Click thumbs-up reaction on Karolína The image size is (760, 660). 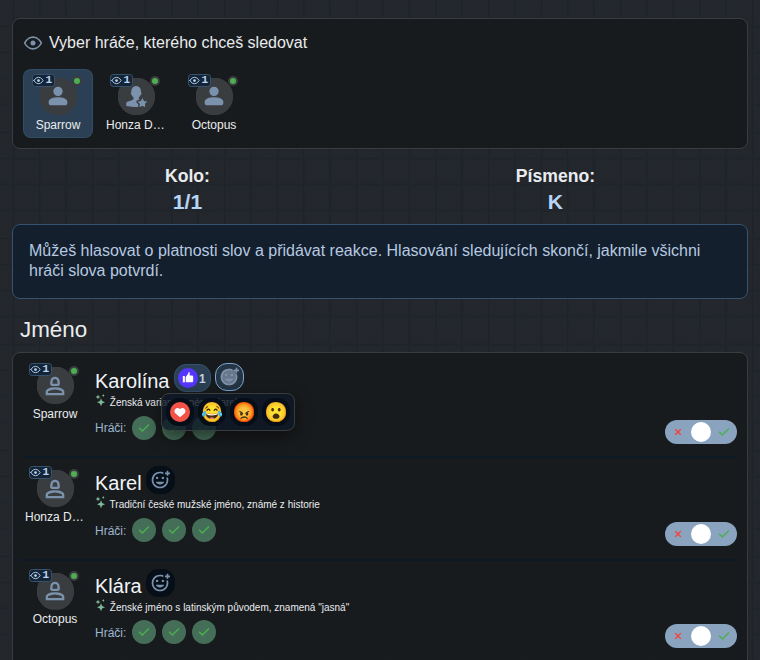point(192,378)
